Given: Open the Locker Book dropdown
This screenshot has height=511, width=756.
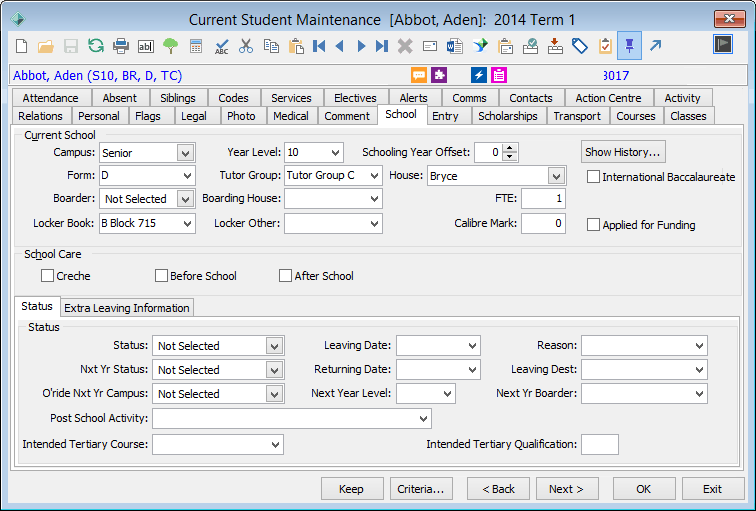Looking at the screenshot, I should click(x=188, y=224).
